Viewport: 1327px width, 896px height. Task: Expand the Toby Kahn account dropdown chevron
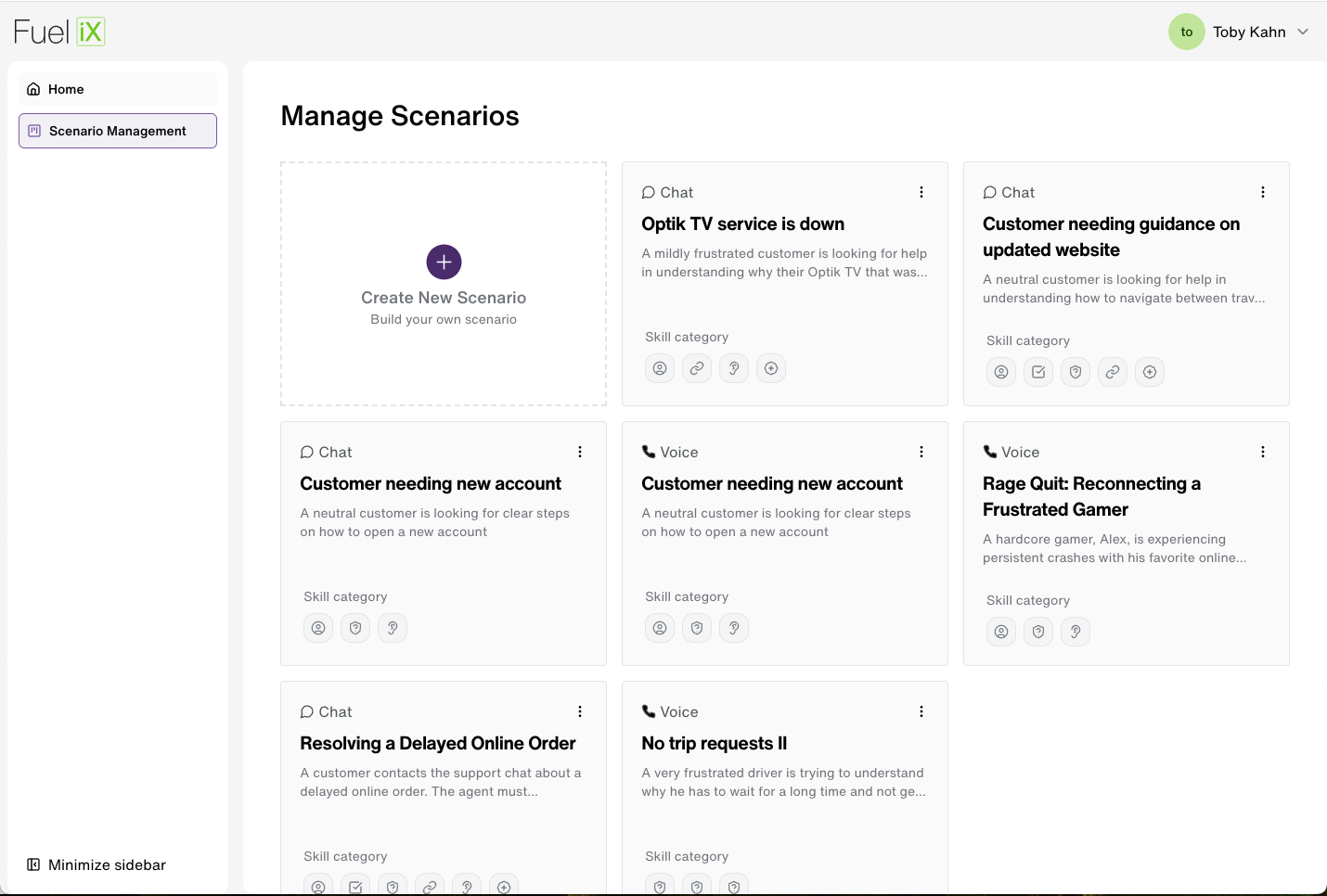point(1303,32)
